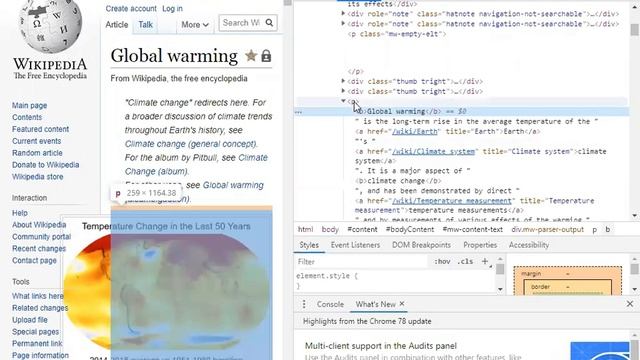Toggle the :hov element state button
This screenshot has height=360, width=640.
(442, 261)
